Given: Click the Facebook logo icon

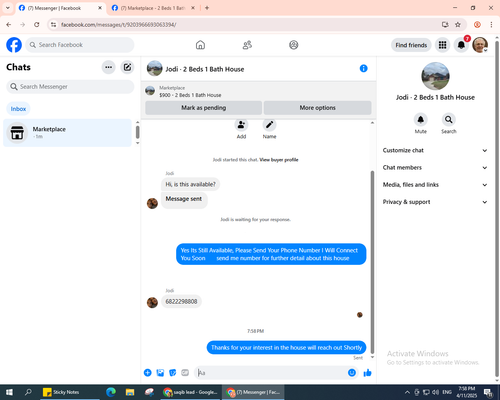Looking at the screenshot, I should click(x=14, y=45).
